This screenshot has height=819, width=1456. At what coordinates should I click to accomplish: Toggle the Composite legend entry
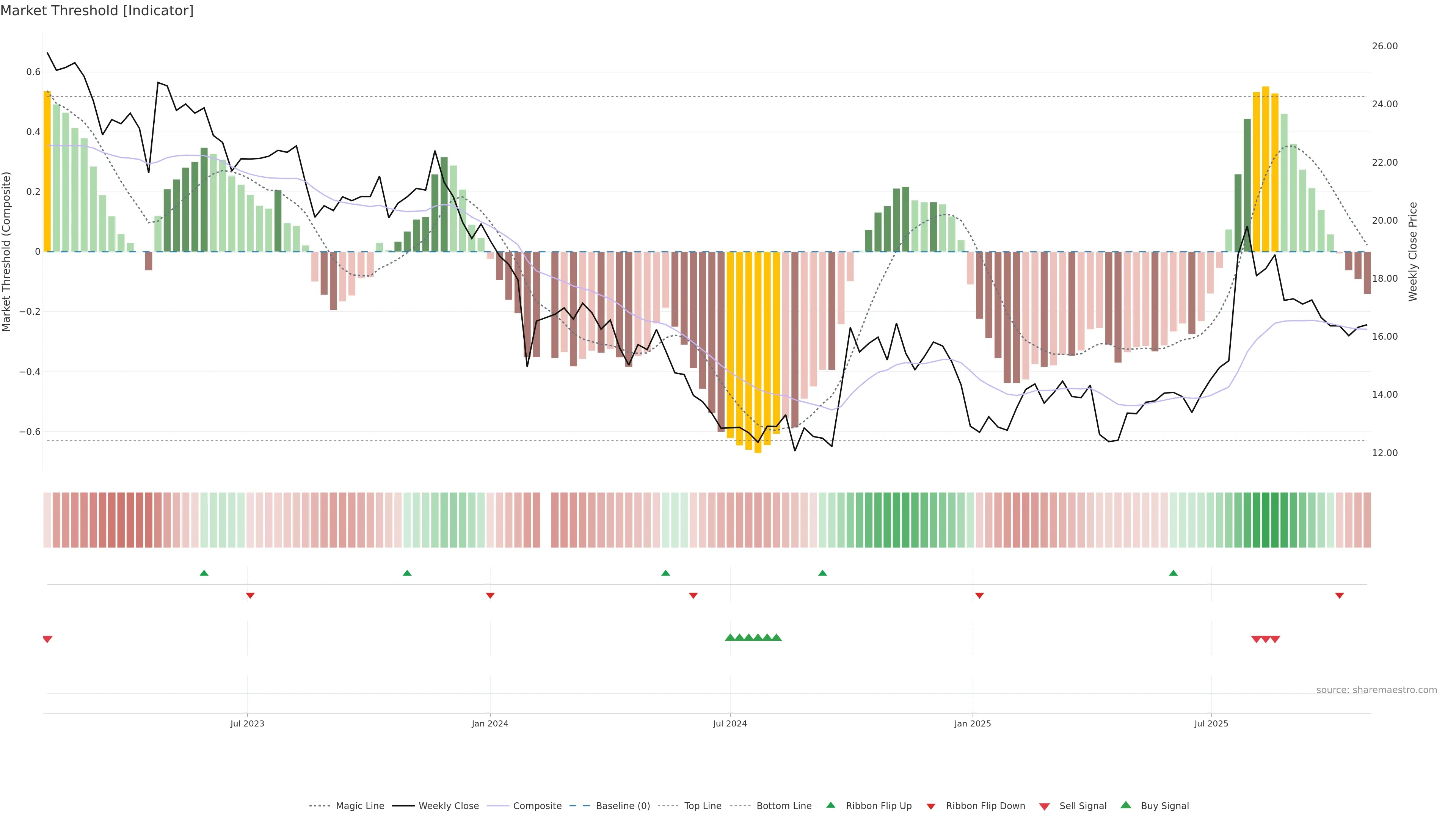tap(537, 806)
